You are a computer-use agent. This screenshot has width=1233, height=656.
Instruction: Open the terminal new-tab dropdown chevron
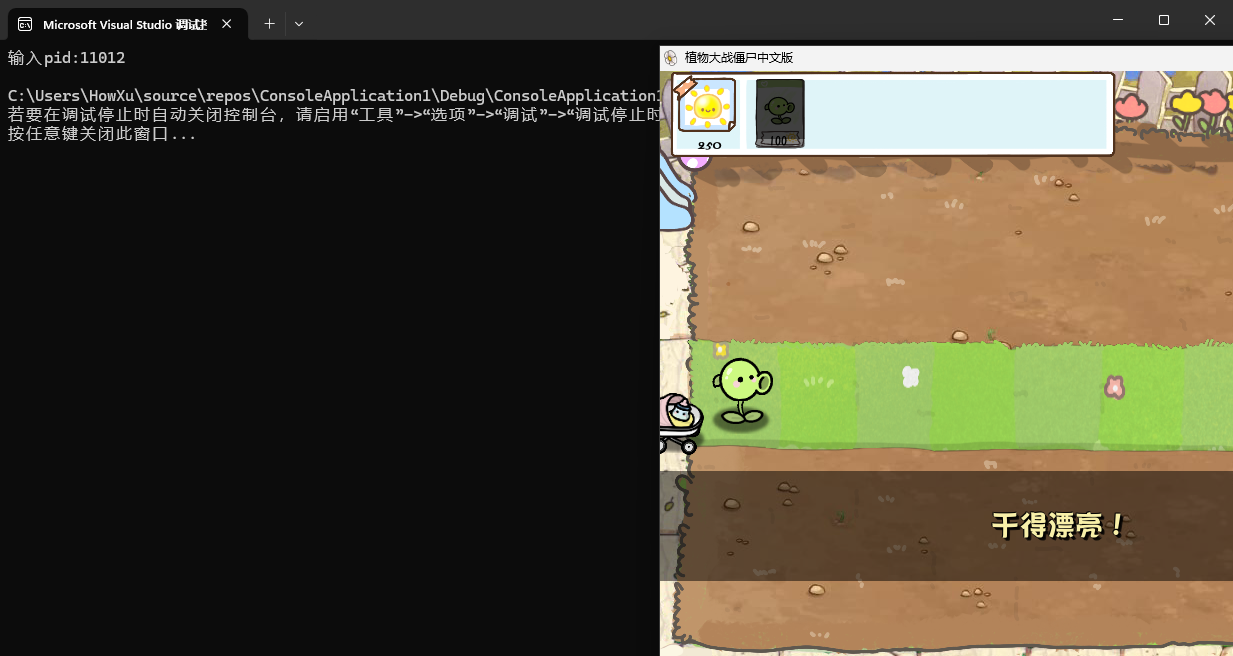click(x=299, y=24)
